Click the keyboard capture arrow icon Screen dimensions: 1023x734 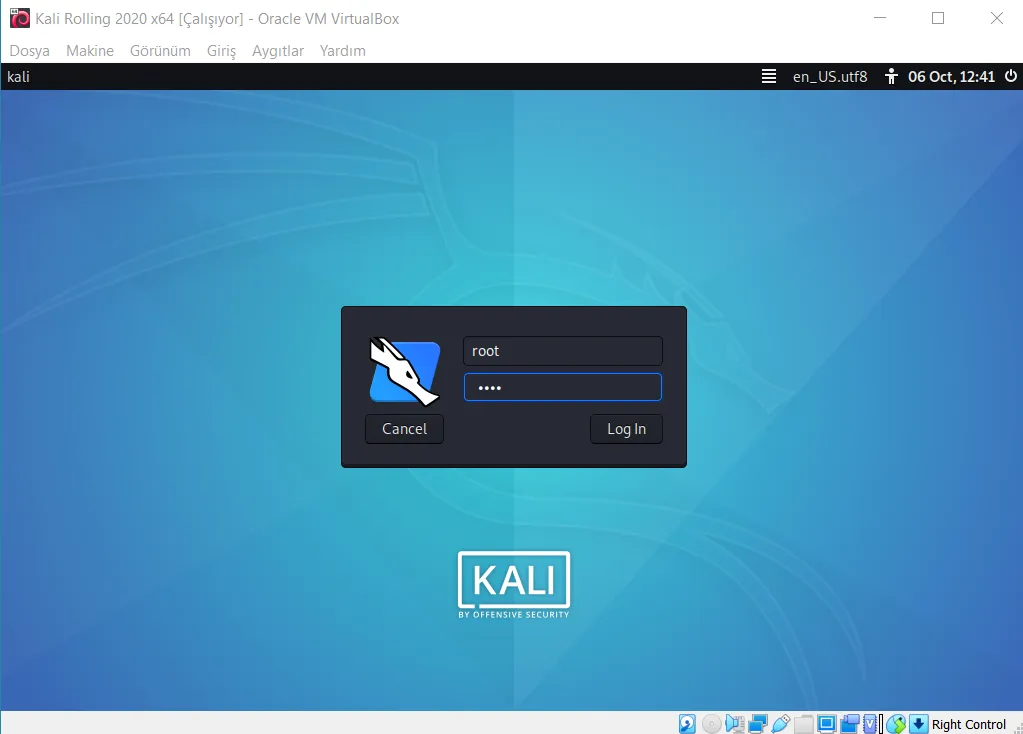(919, 724)
